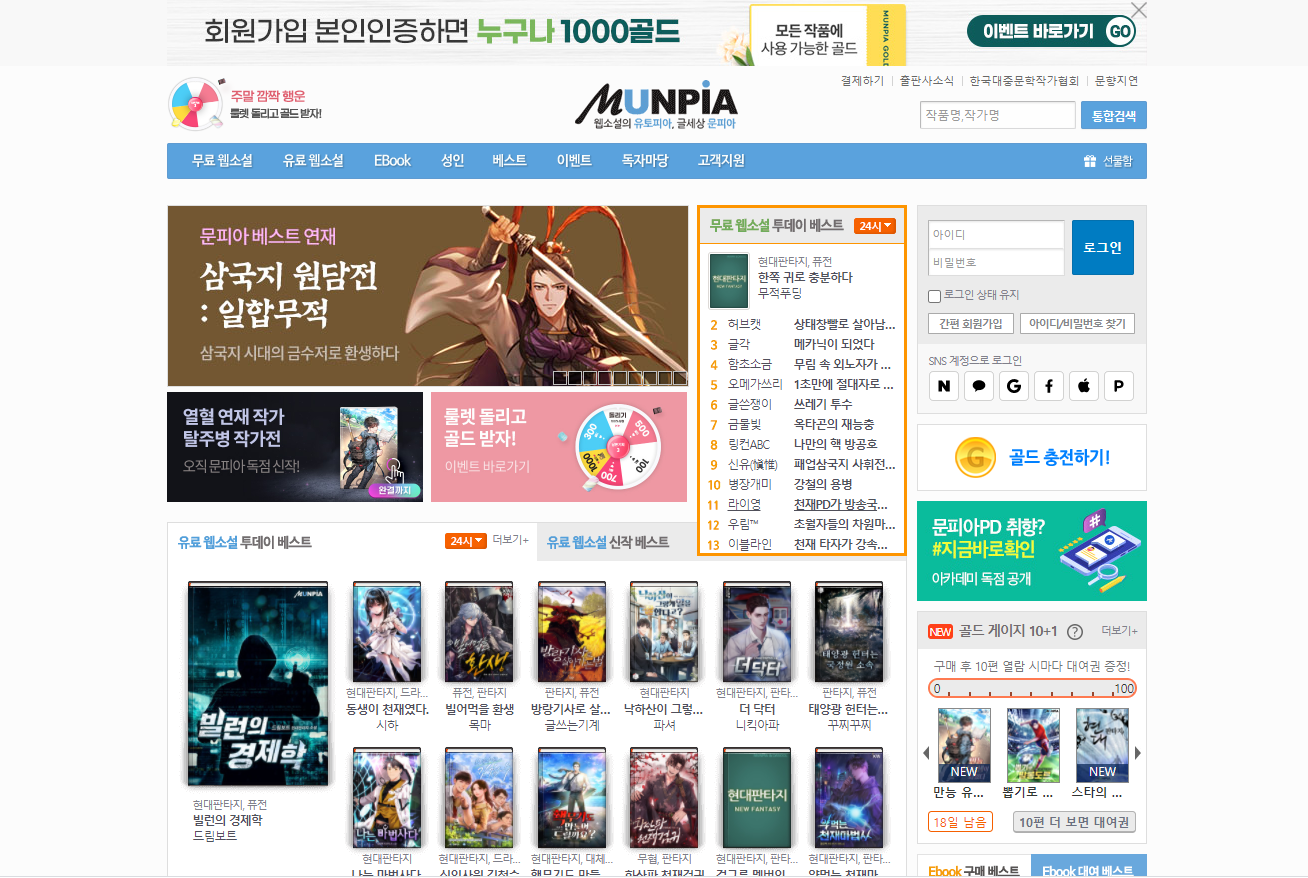The image size is (1308, 878).
Task: Close the top banner with the X icon
Action: pyautogui.click(x=1138, y=11)
